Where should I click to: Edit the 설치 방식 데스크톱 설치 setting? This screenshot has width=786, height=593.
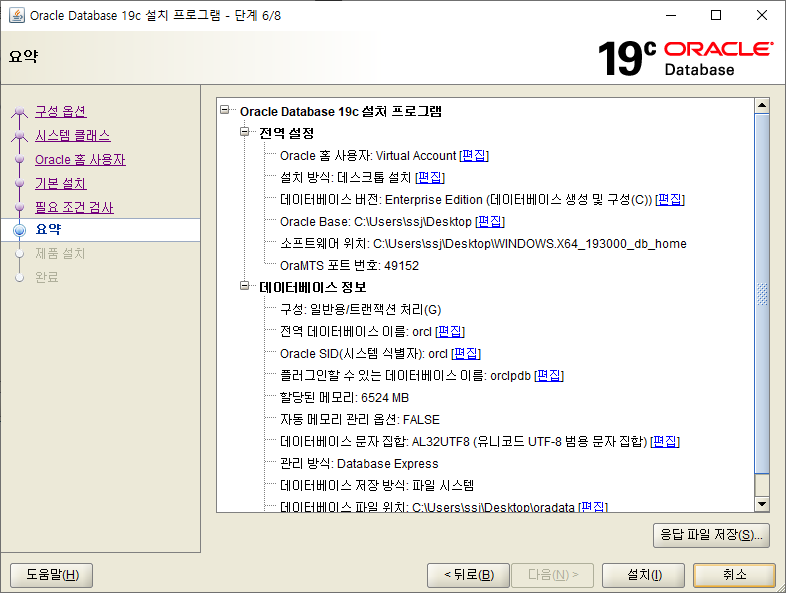click(430, 177)
